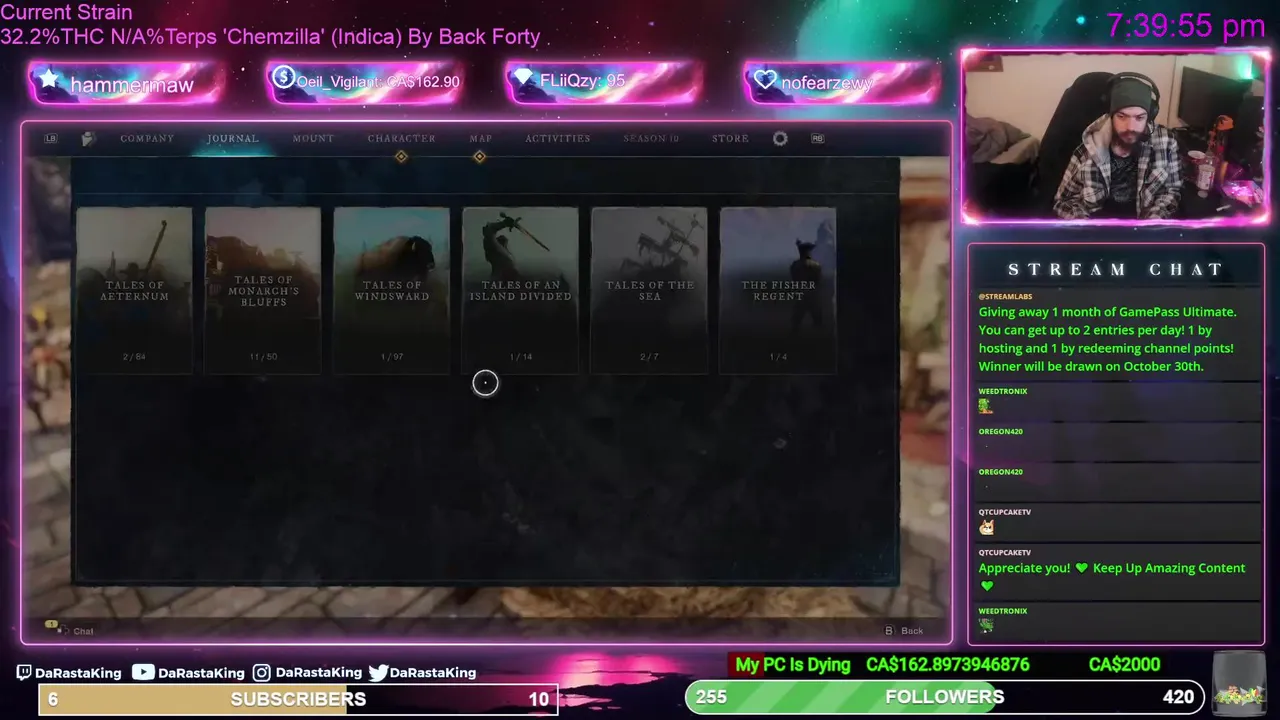Go to the Map tab

click(x=481, y=139)
